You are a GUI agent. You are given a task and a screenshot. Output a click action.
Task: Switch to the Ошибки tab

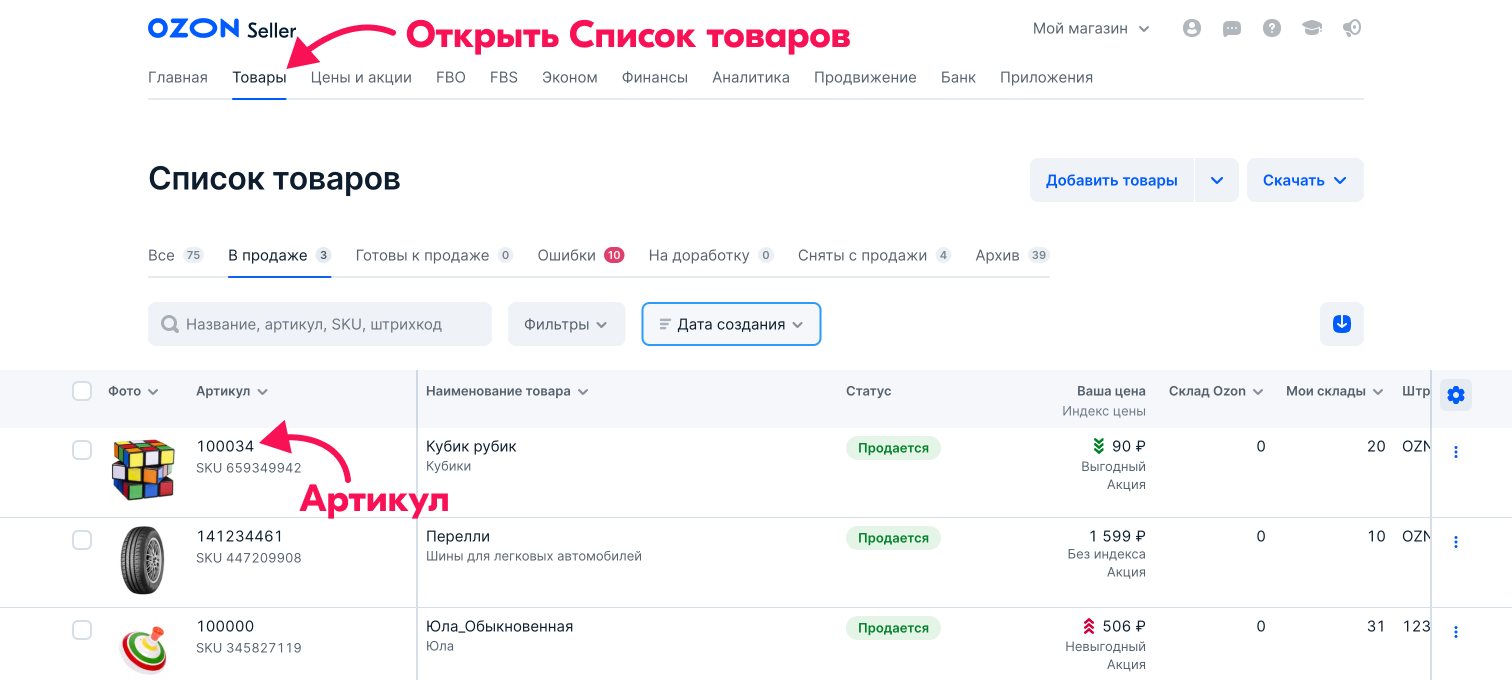[x=581, y=255]
